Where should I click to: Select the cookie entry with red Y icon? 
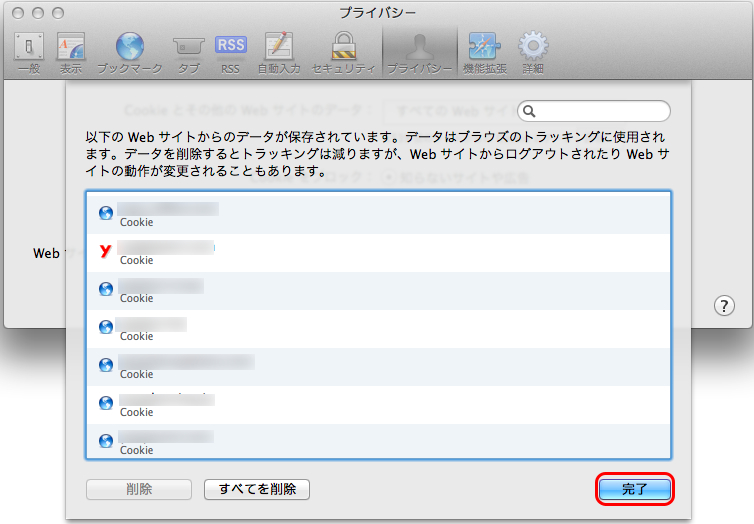click(x=378, y=252)
